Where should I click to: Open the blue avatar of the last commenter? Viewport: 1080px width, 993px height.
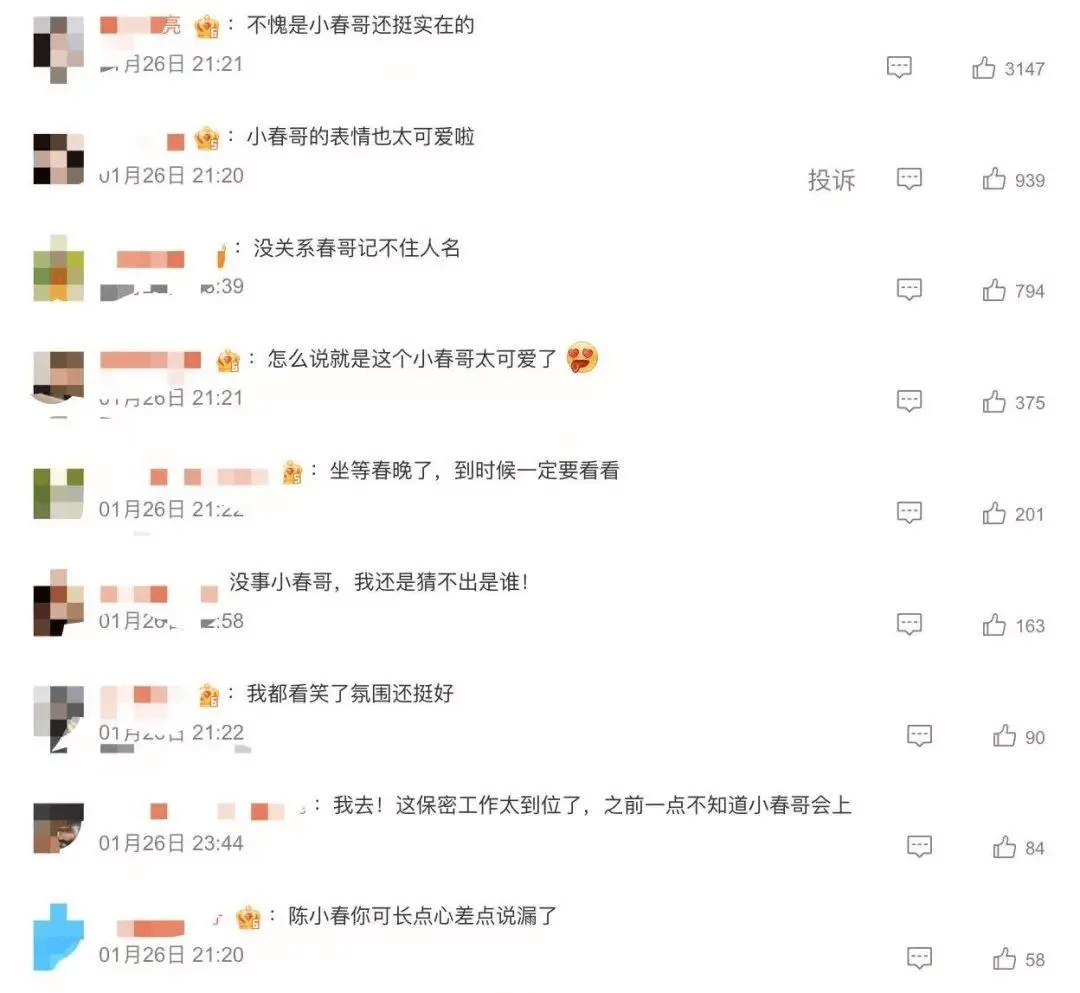(59, 937)
